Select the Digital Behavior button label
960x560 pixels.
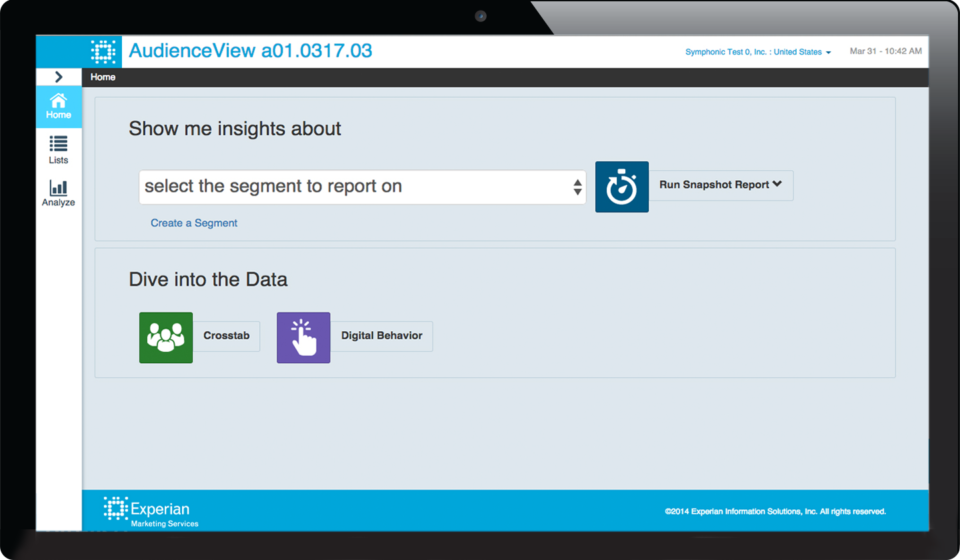tap(381, 336)
